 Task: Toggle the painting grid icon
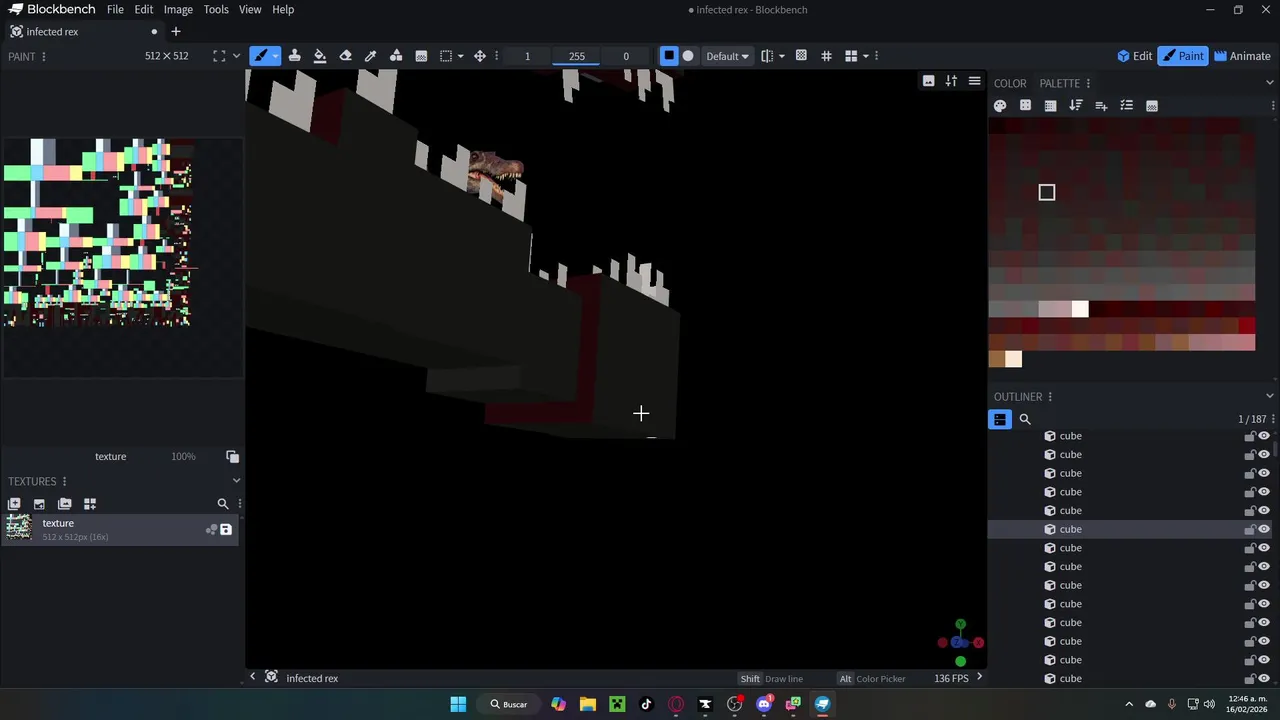click(x=826, y=56)
